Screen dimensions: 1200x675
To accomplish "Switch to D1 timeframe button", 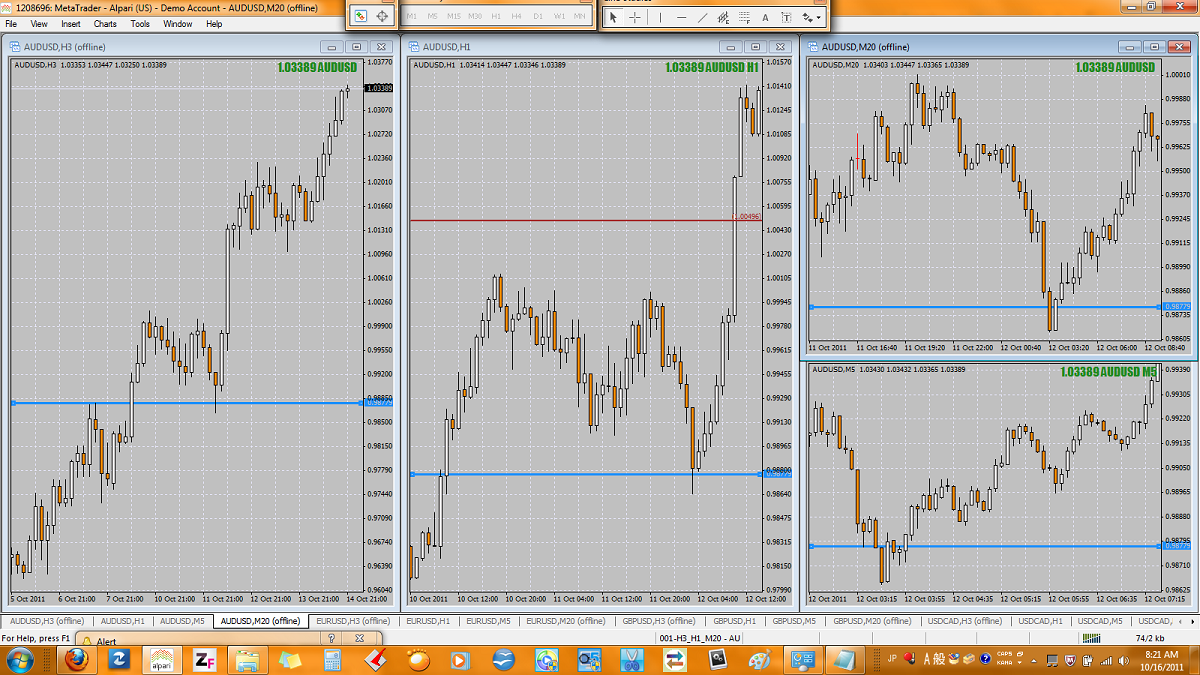I will pyautogui.click(x=538, y=17).
